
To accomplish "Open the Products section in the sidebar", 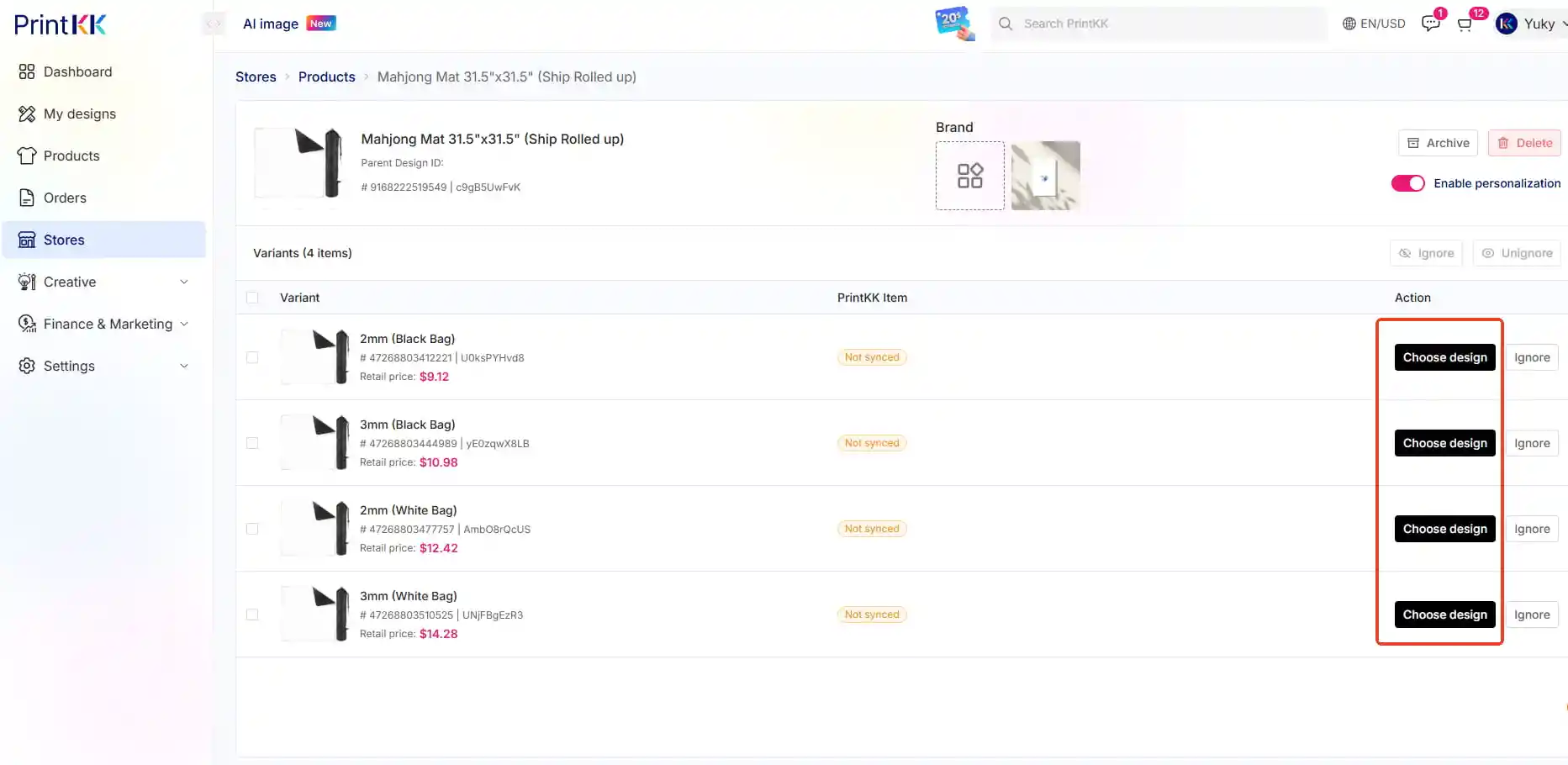I will [x=71, y=156].
